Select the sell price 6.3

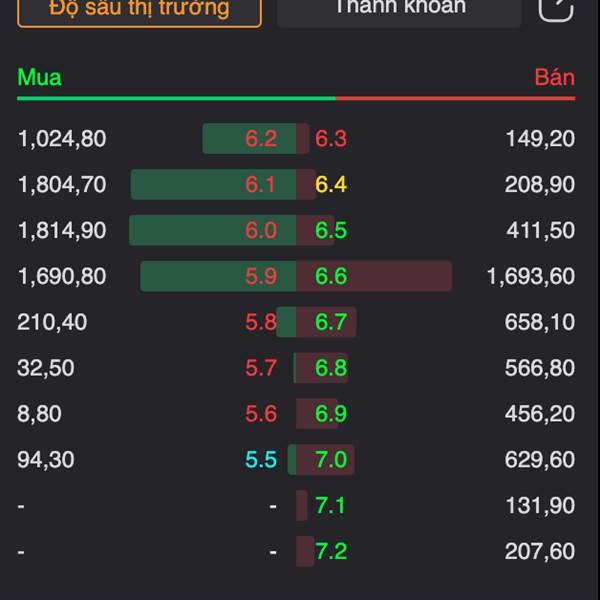tap(331, 139)
